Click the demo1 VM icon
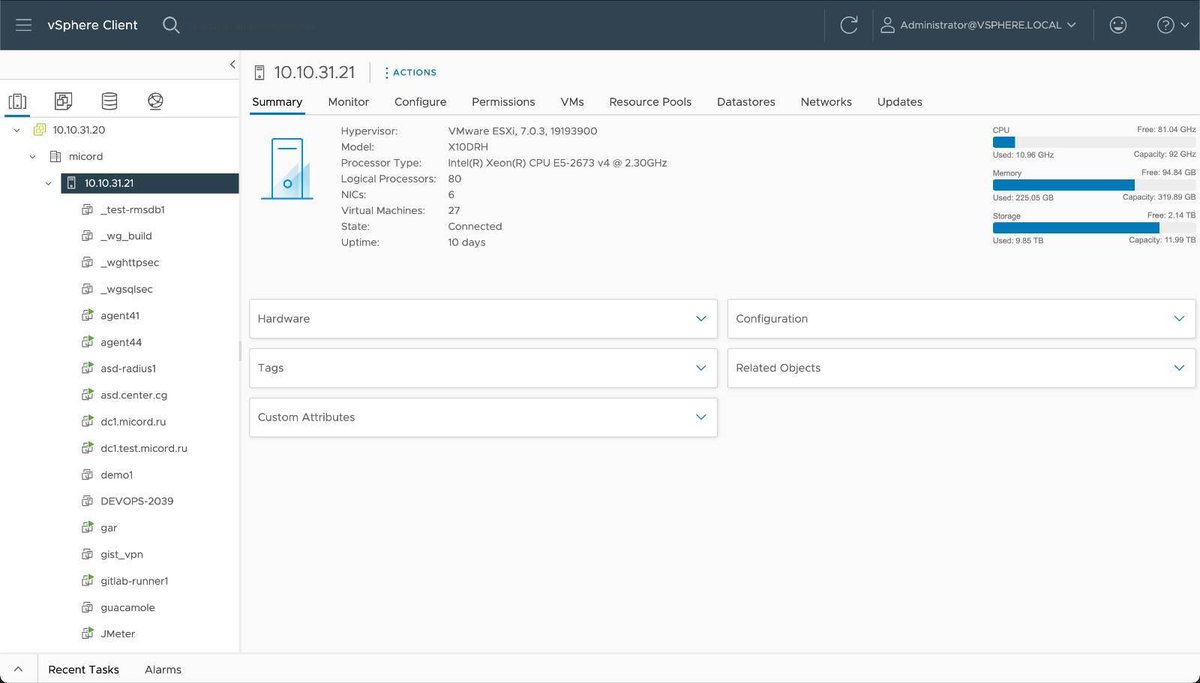The height and width of the screenshot is (683, 1200). coord(87,475)
